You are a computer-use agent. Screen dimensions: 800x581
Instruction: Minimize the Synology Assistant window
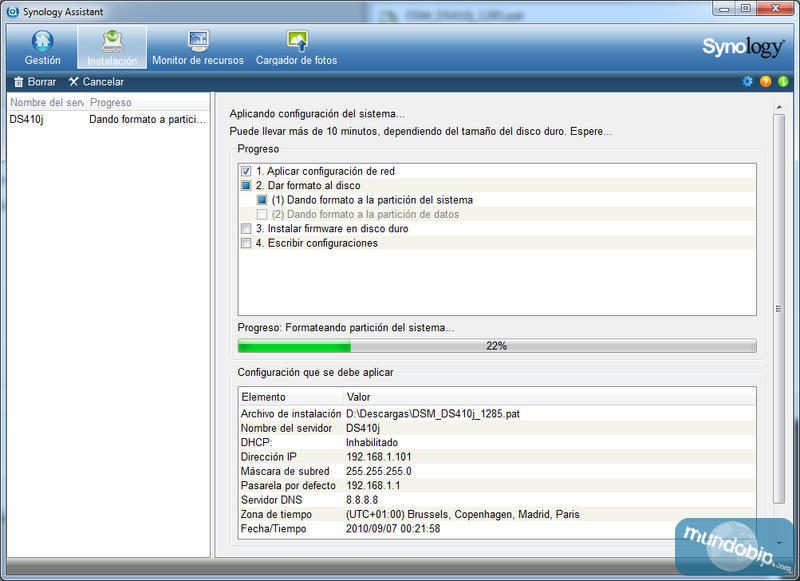[x=723, y=9]
